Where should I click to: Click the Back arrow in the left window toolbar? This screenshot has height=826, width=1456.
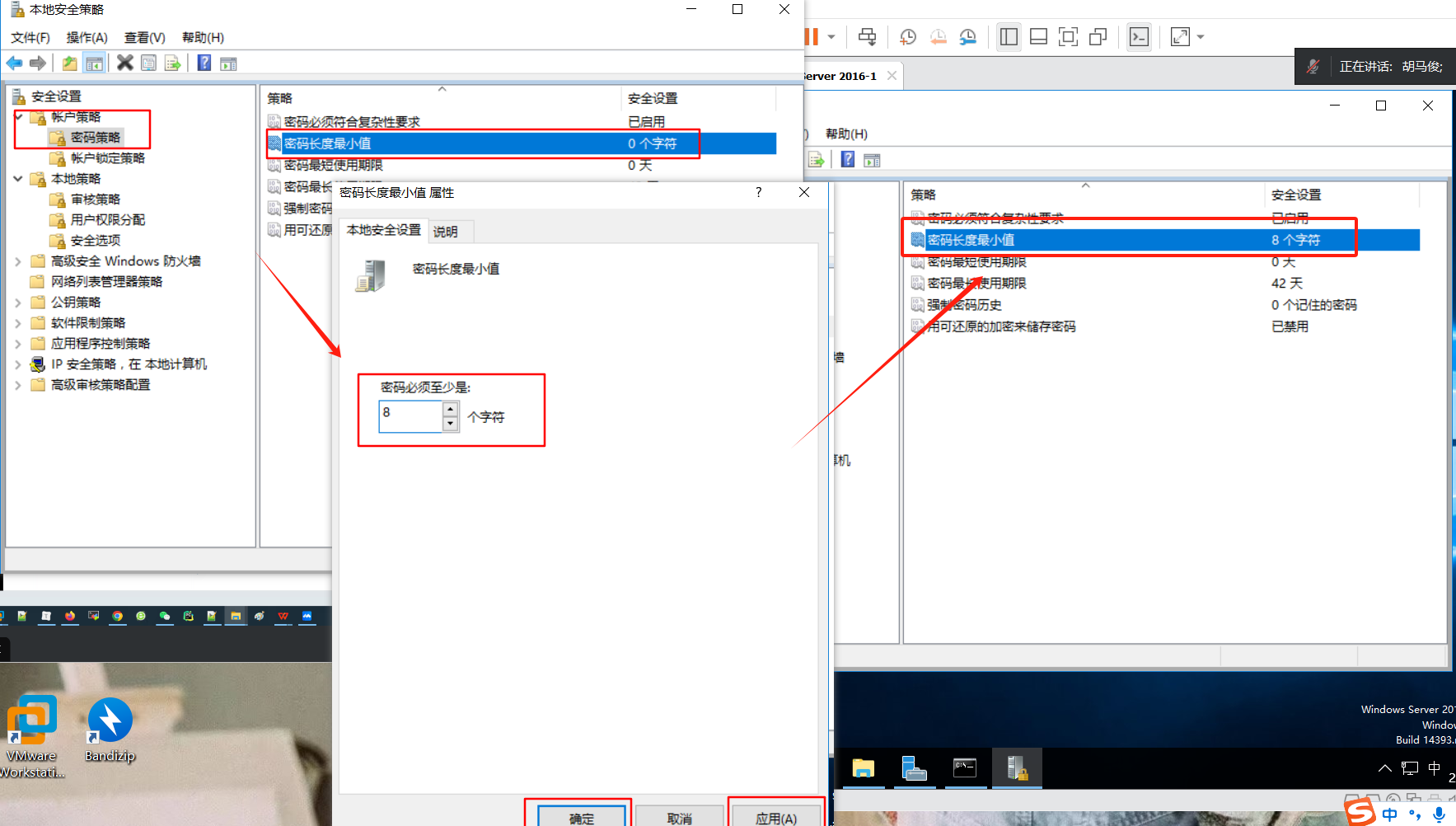[x=14, y=63]
